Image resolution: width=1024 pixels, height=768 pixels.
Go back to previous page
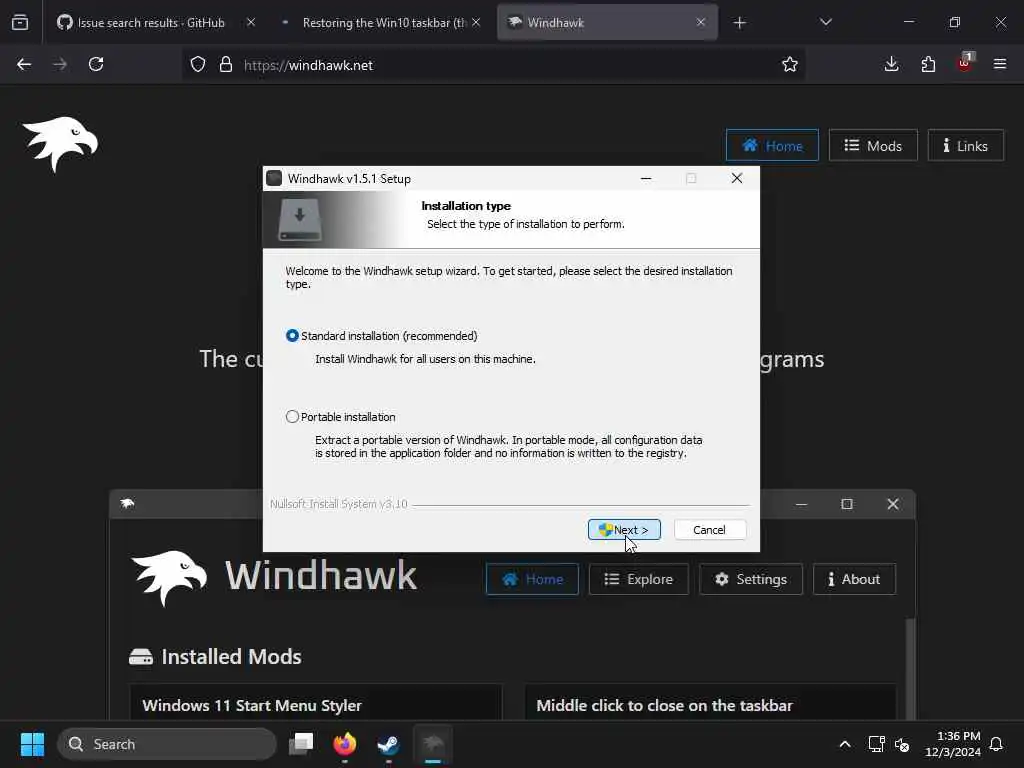point(24,64)
